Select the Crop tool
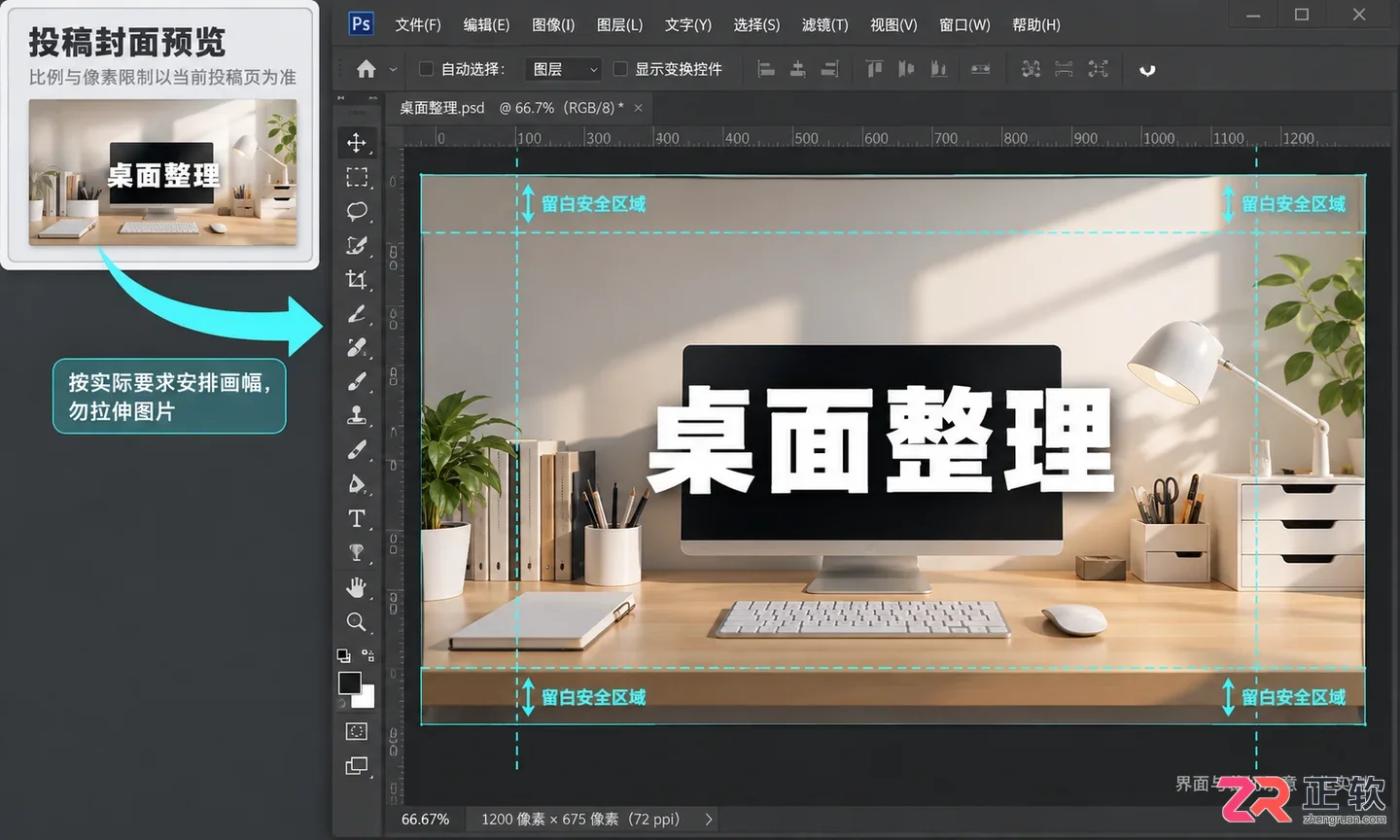 (357, 280)
